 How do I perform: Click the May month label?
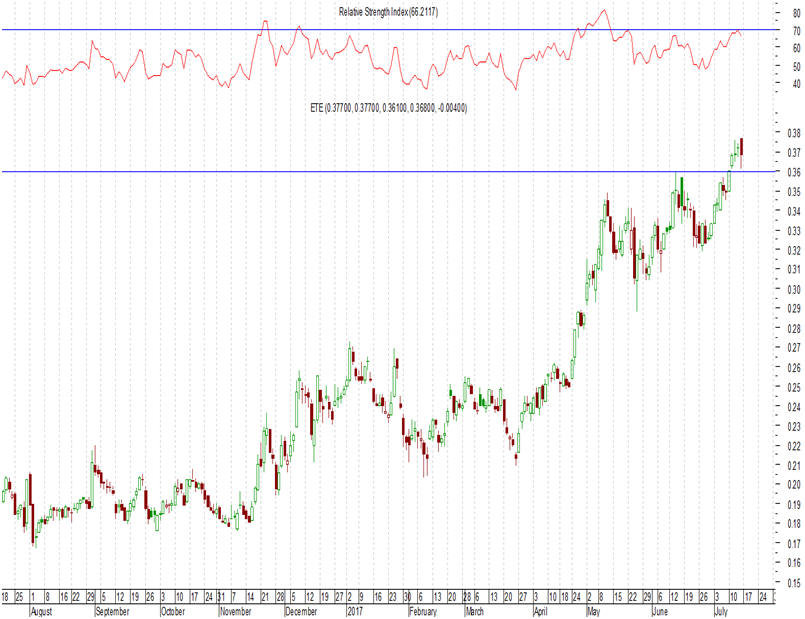(x=593, y=611)
